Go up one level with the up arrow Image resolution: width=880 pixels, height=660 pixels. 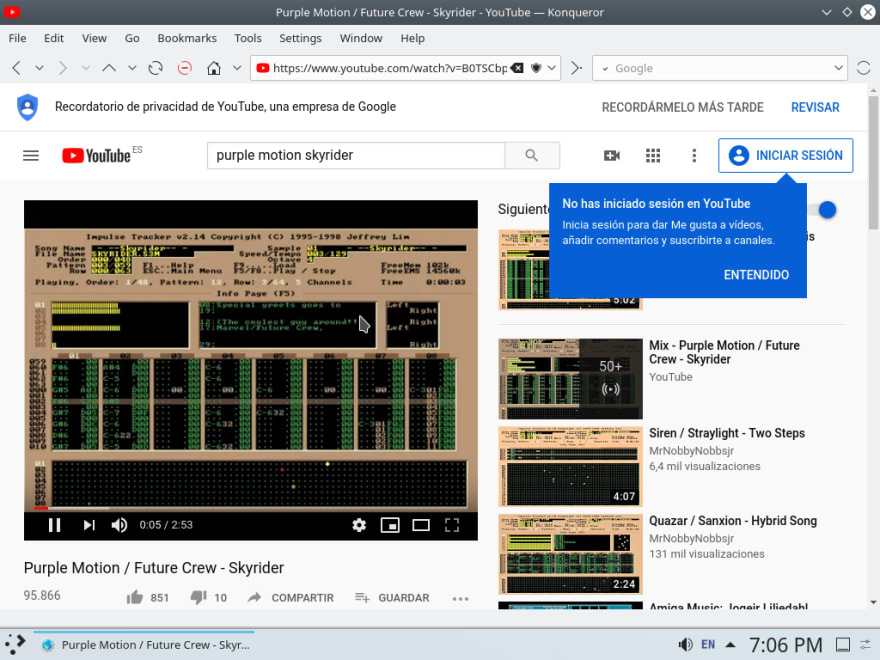109,68
